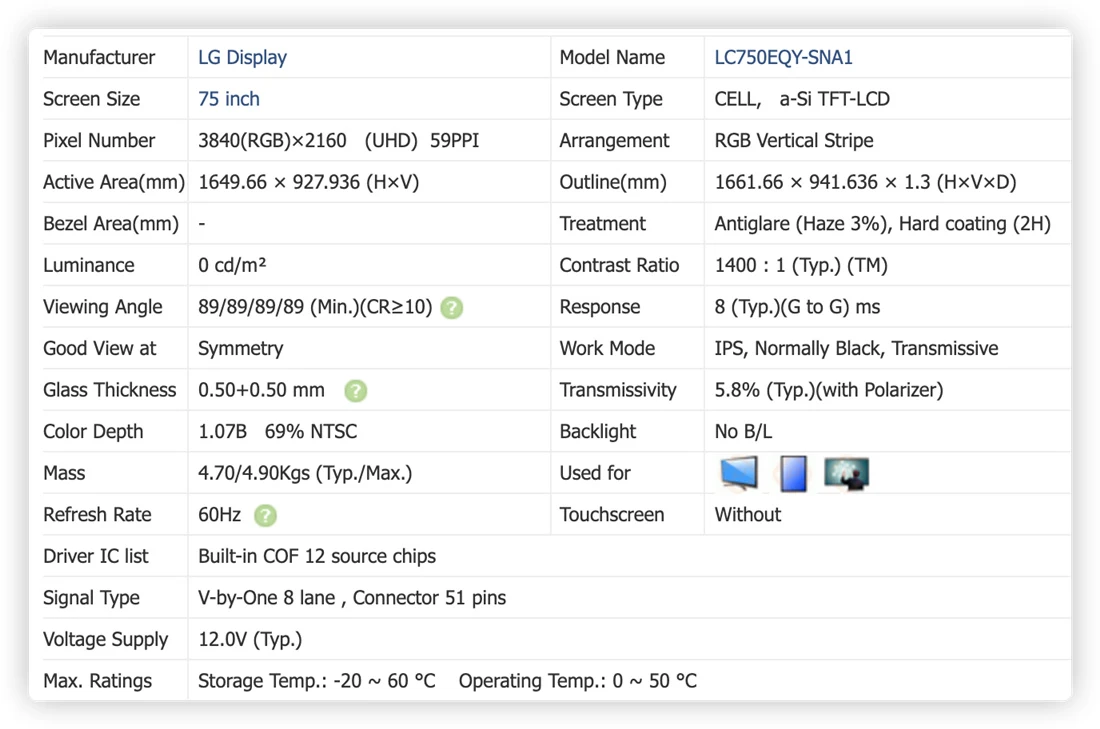Click the Outline(mm) dimensions value

point(865,182)
